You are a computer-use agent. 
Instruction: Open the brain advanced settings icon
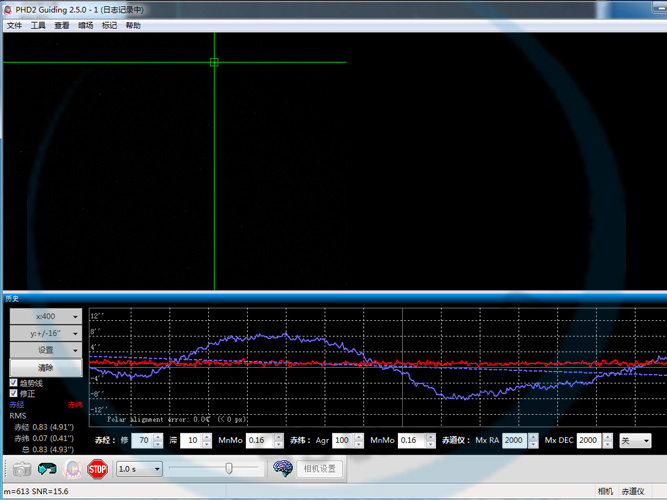pyautogui.click(x=282, y=468)
